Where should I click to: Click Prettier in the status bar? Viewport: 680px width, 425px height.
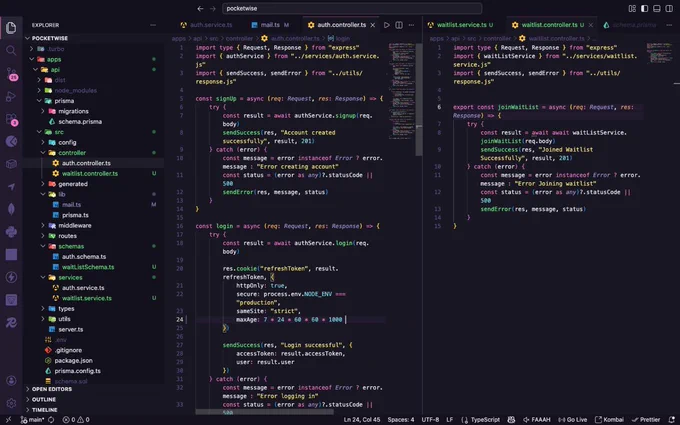(x=646, y=419)
